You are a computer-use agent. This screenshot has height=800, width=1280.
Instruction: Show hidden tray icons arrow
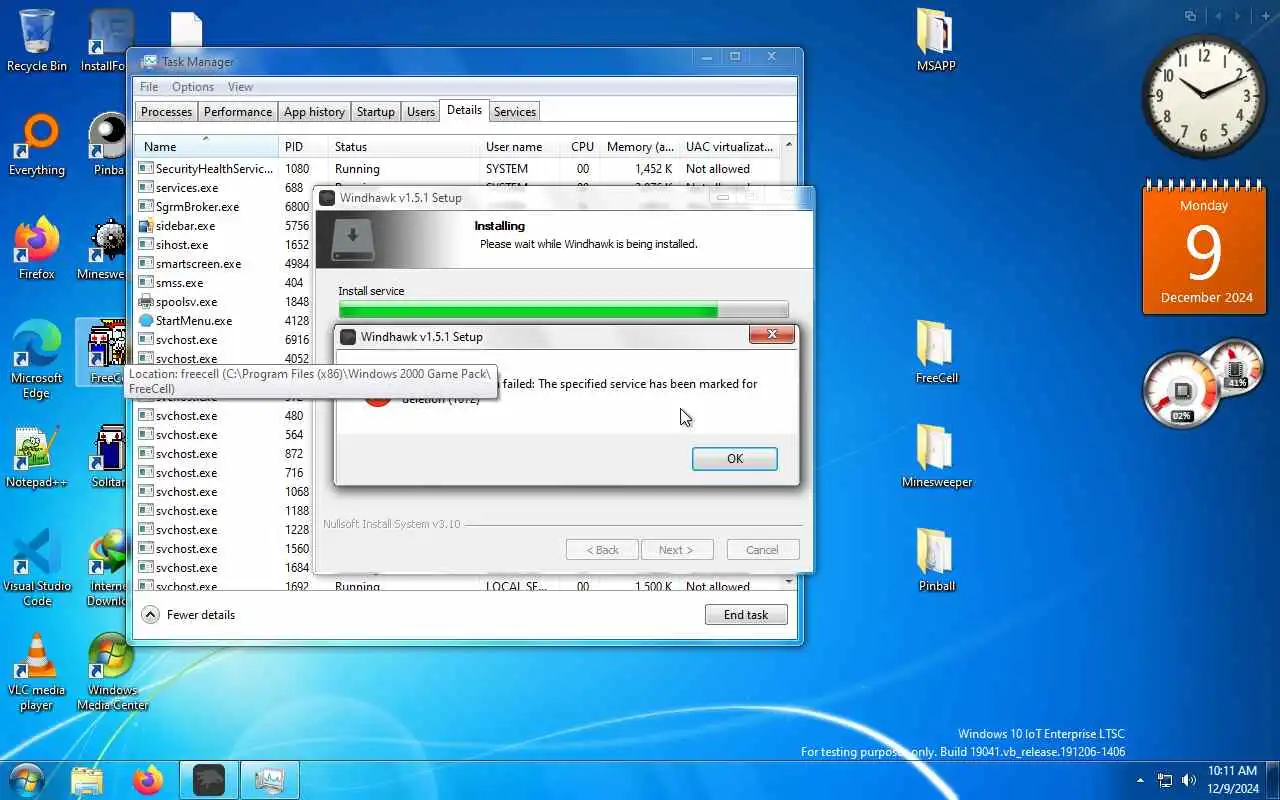(x=1140, y=780)
